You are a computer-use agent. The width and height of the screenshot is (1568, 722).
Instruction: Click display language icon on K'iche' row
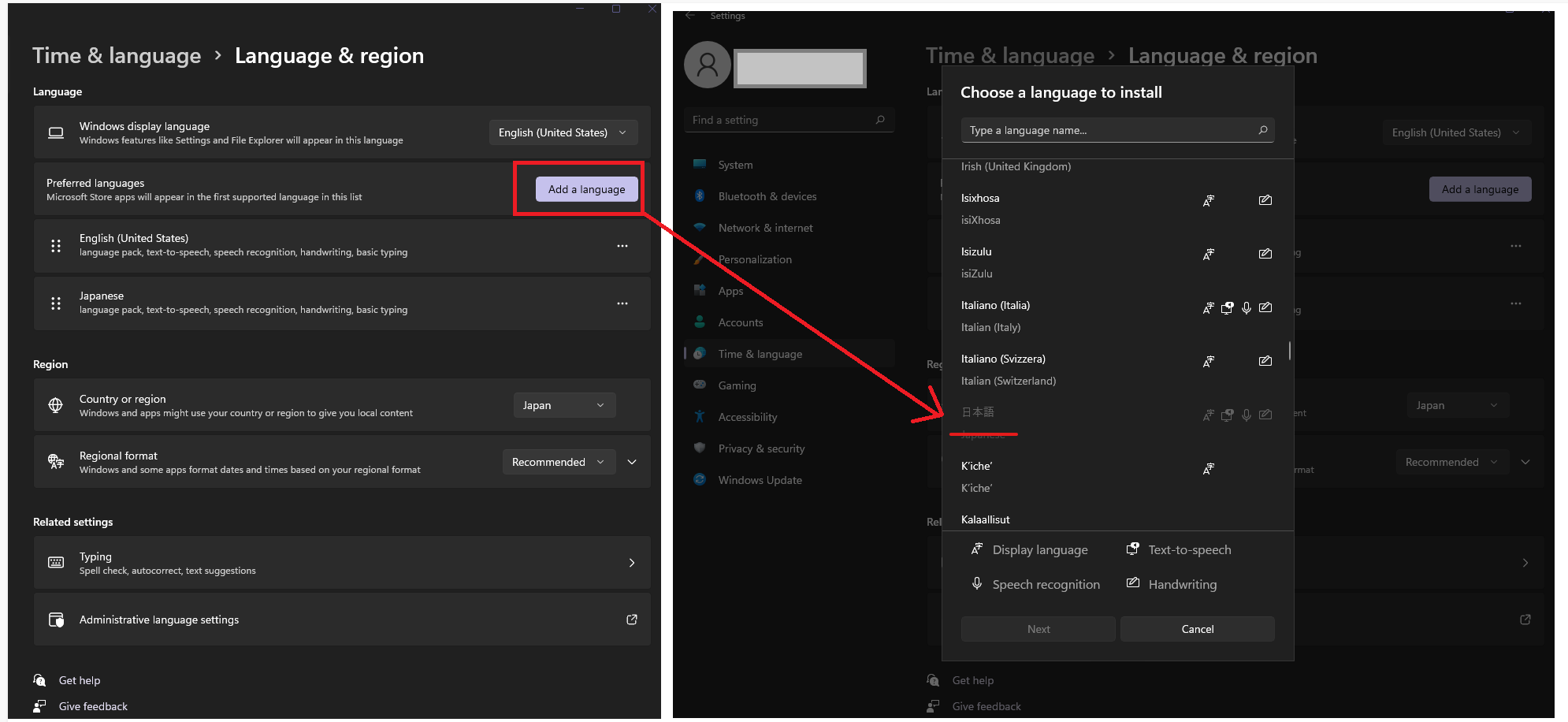click(1209, 468)
